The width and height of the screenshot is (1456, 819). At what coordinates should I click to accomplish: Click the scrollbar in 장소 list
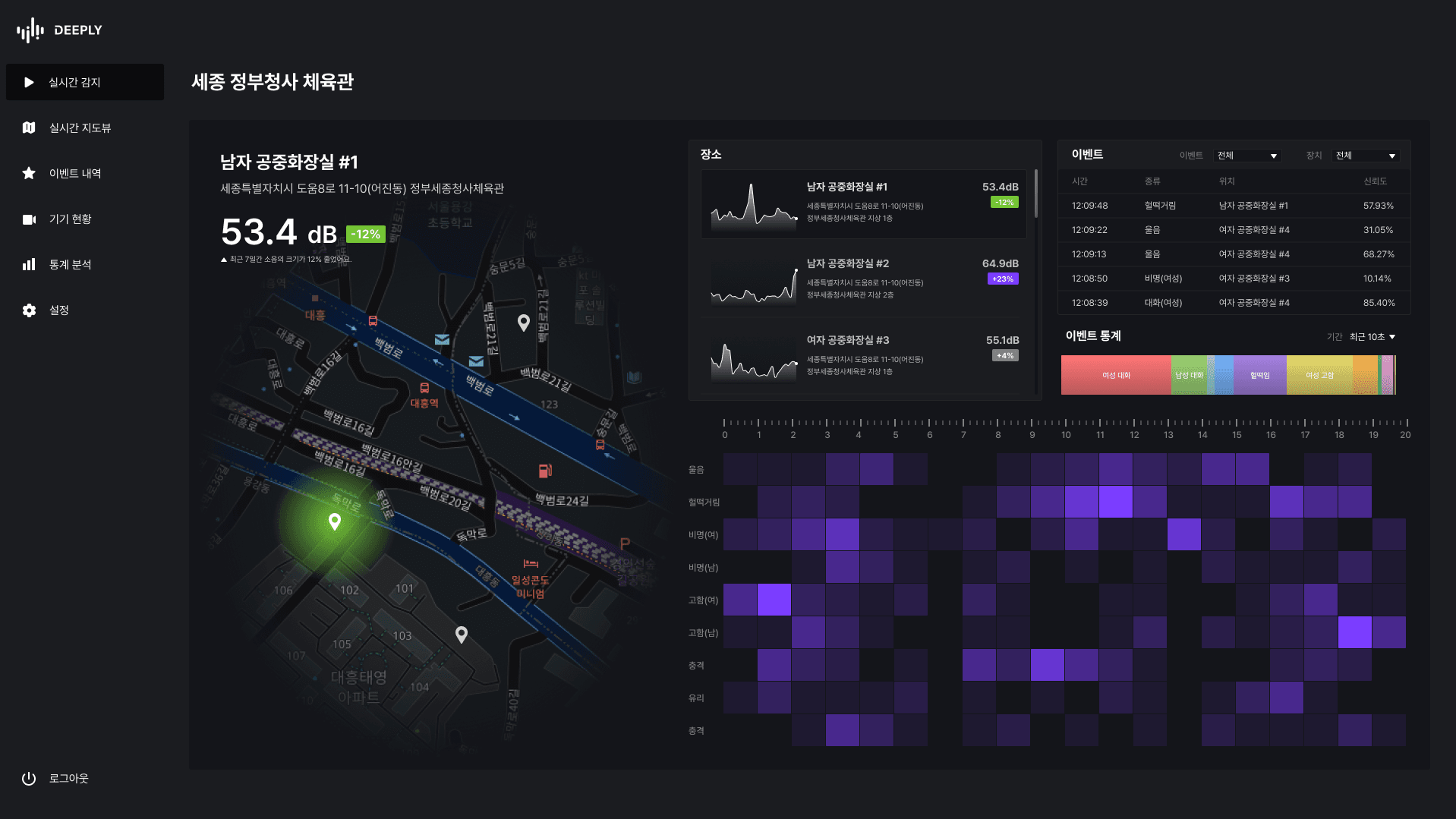click(1035, 194)
